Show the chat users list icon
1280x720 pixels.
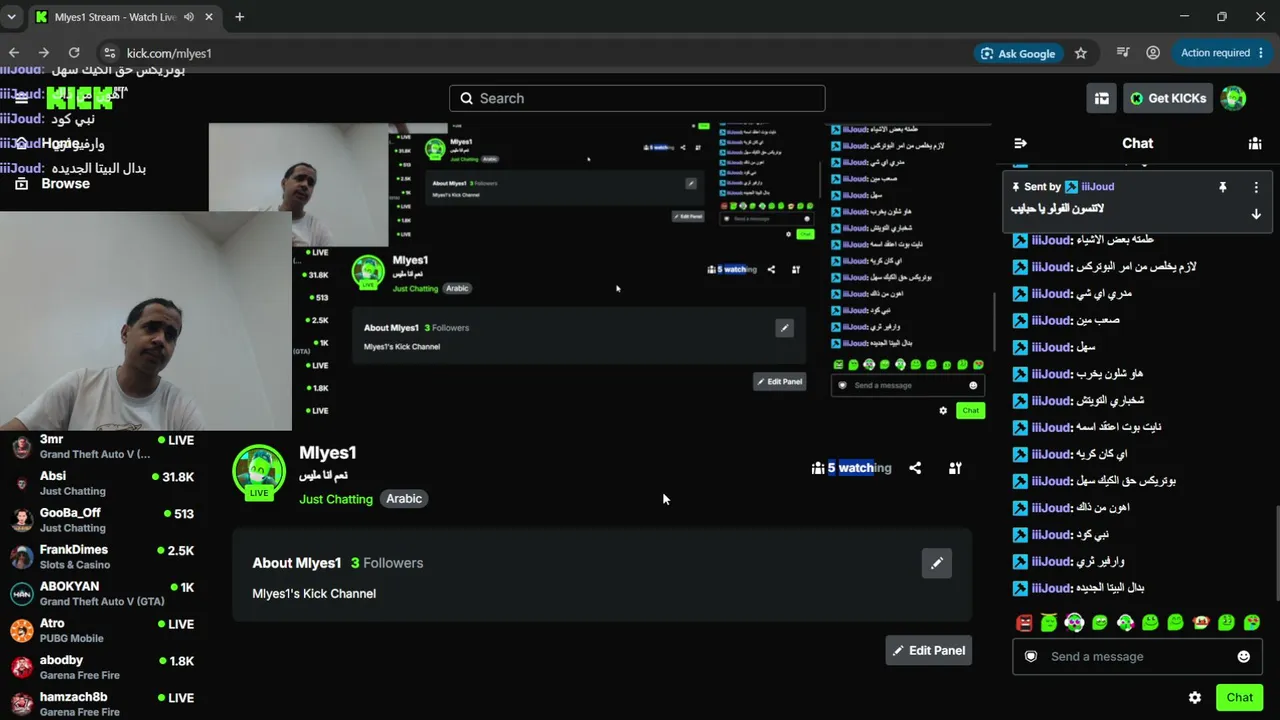click(x=1255, y=143)
